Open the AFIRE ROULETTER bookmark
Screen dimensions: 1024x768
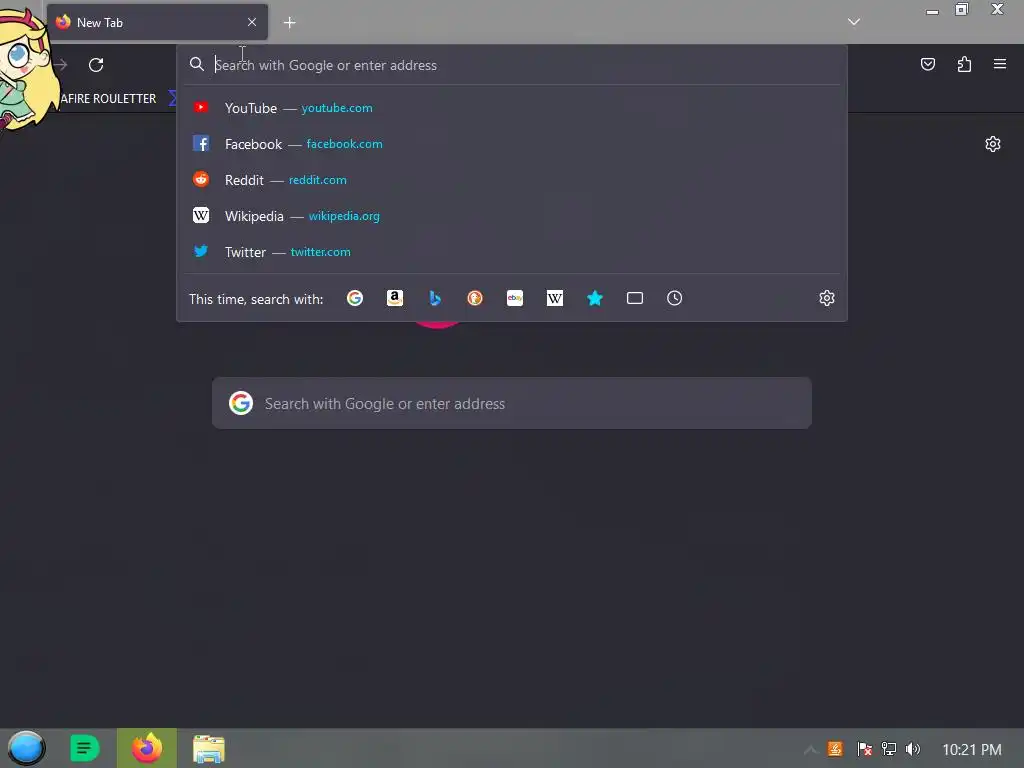coord(108,99)
